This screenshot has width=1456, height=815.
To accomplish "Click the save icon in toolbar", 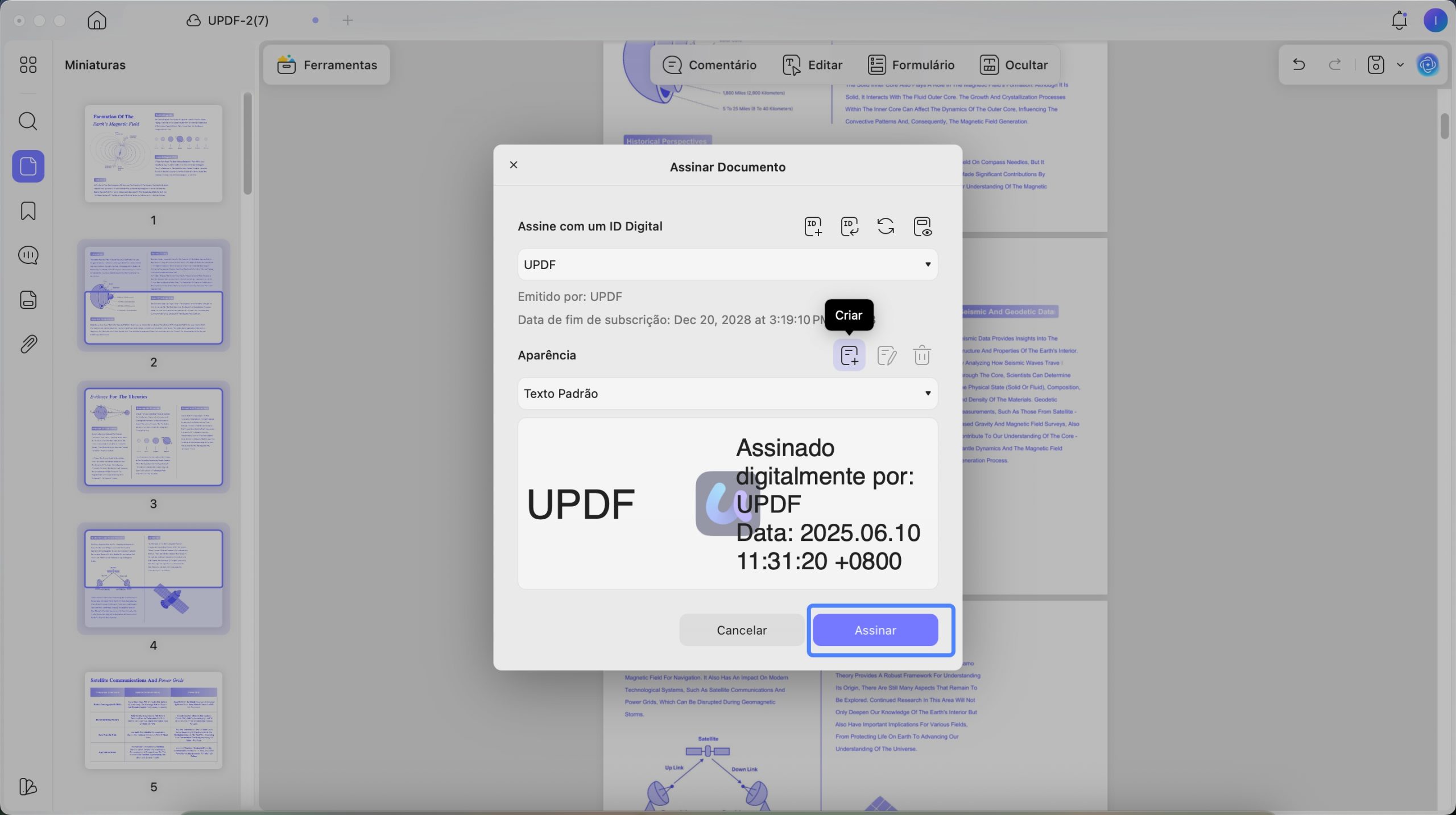I will (1376, 64).
